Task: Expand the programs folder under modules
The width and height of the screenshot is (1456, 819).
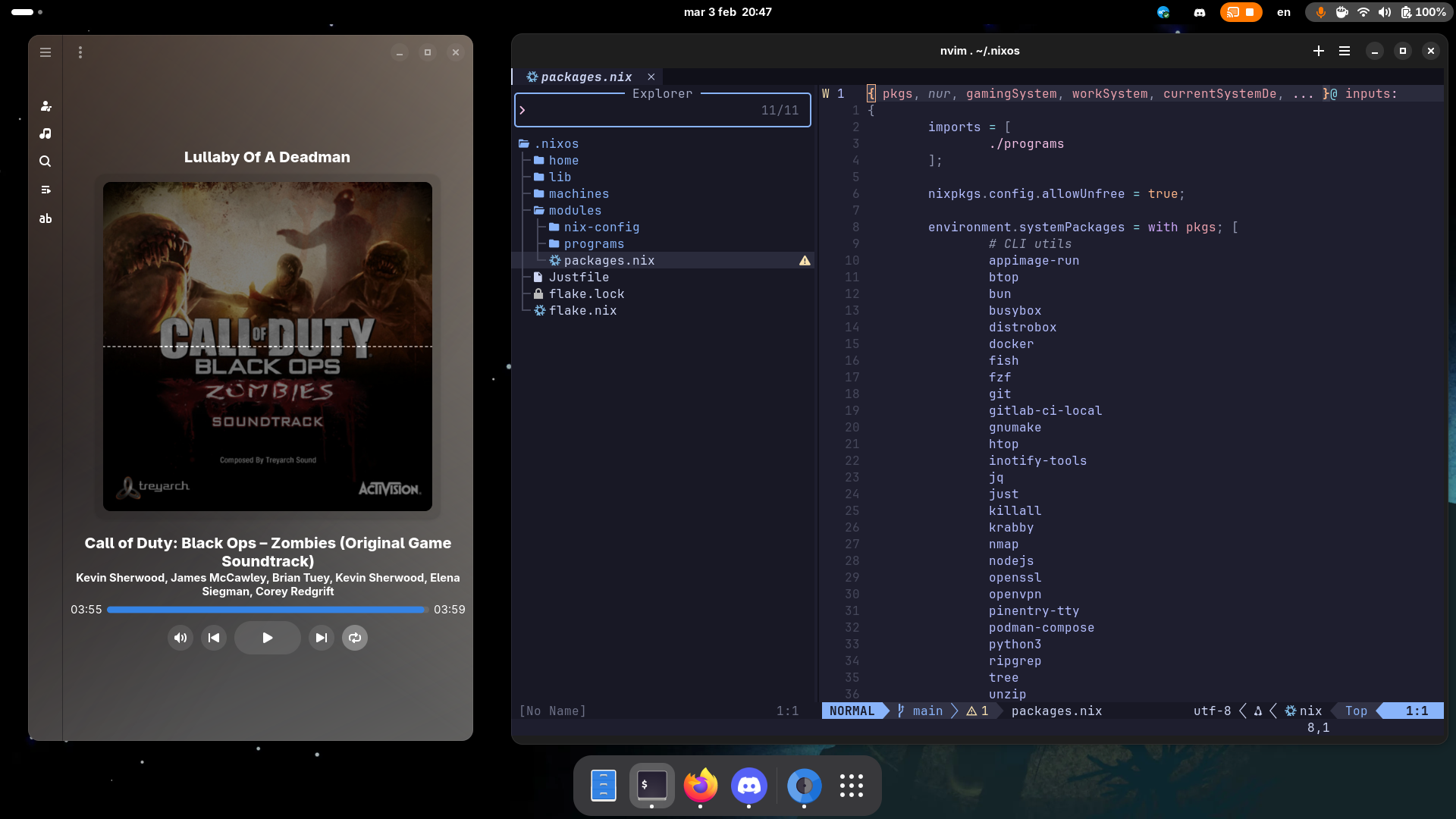Action: pyautogui.click(x=595, y=243)
